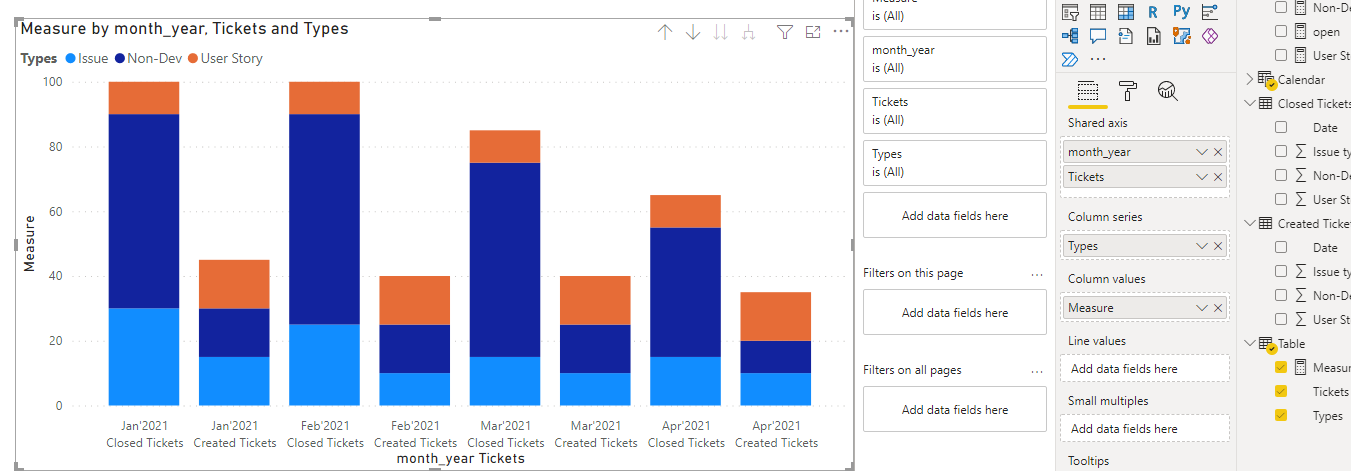This screenshot has width=1351, height=471.
Task: Open the Tickets is (All) filter card
Action: (954, 111)
